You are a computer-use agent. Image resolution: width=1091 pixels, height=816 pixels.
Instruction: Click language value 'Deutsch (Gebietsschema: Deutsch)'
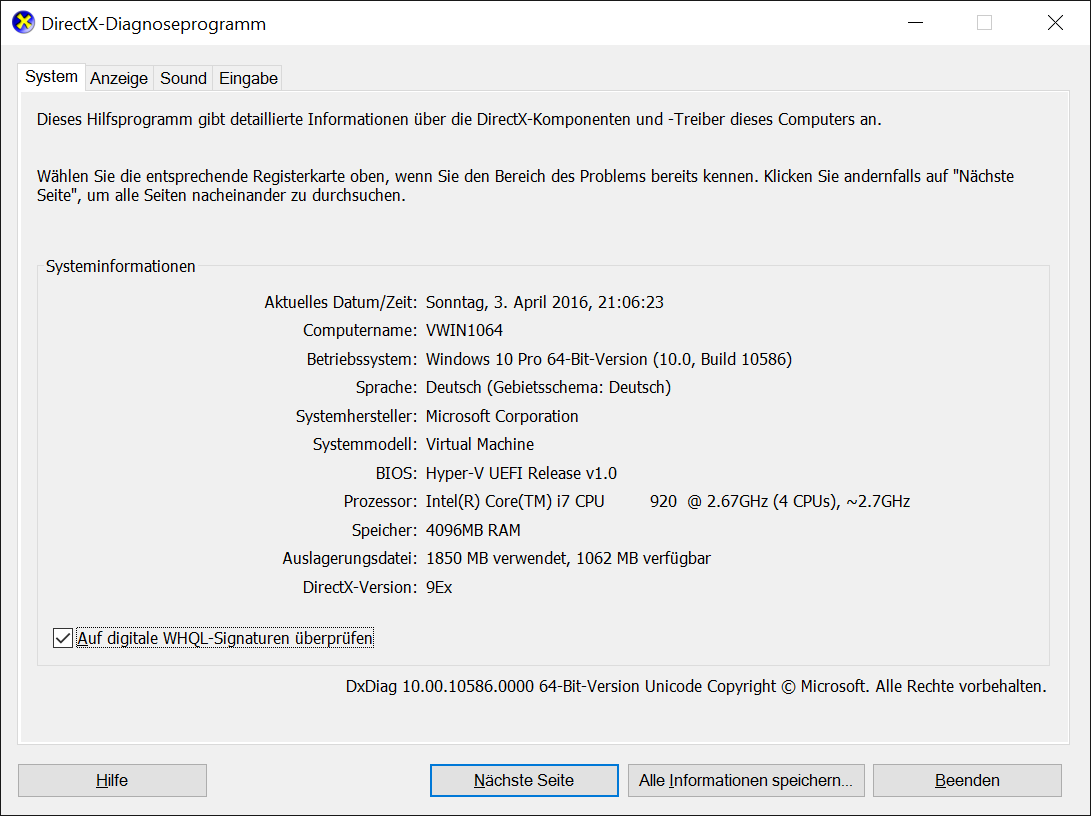pyautogui.click(x=548, y=387)
